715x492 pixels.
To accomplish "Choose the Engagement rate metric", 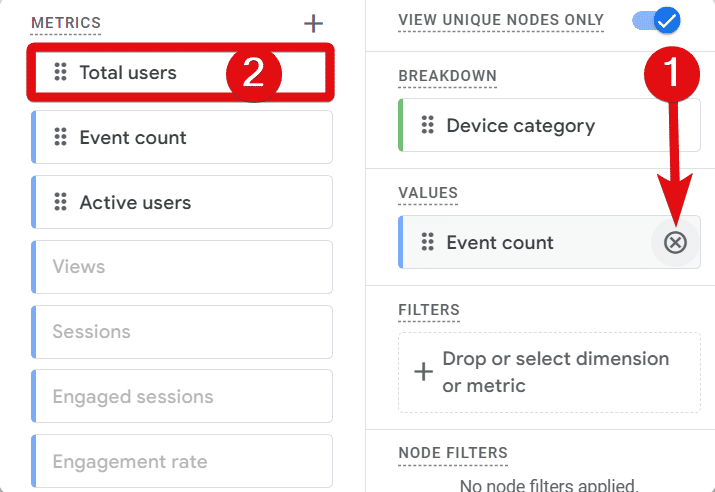I will point(182,461).
